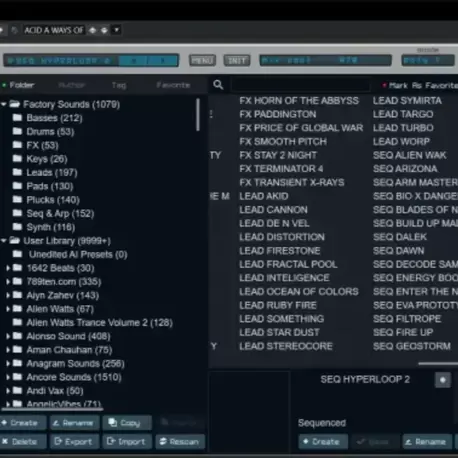Toggle Mark As Favorite

tap(420, 85)
